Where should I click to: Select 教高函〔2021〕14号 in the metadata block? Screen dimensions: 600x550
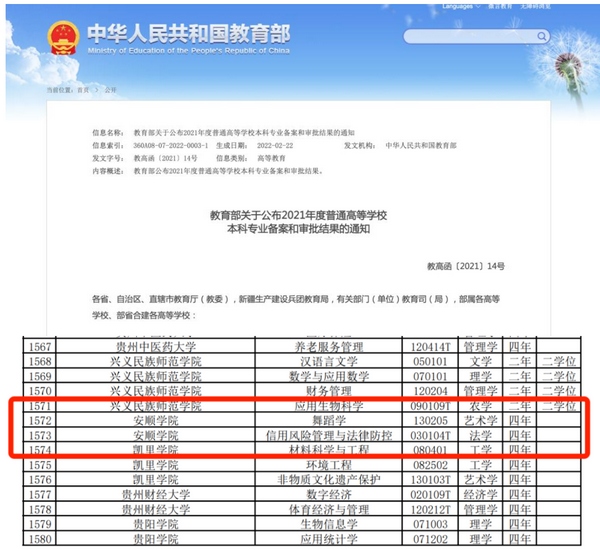point(165,158)
